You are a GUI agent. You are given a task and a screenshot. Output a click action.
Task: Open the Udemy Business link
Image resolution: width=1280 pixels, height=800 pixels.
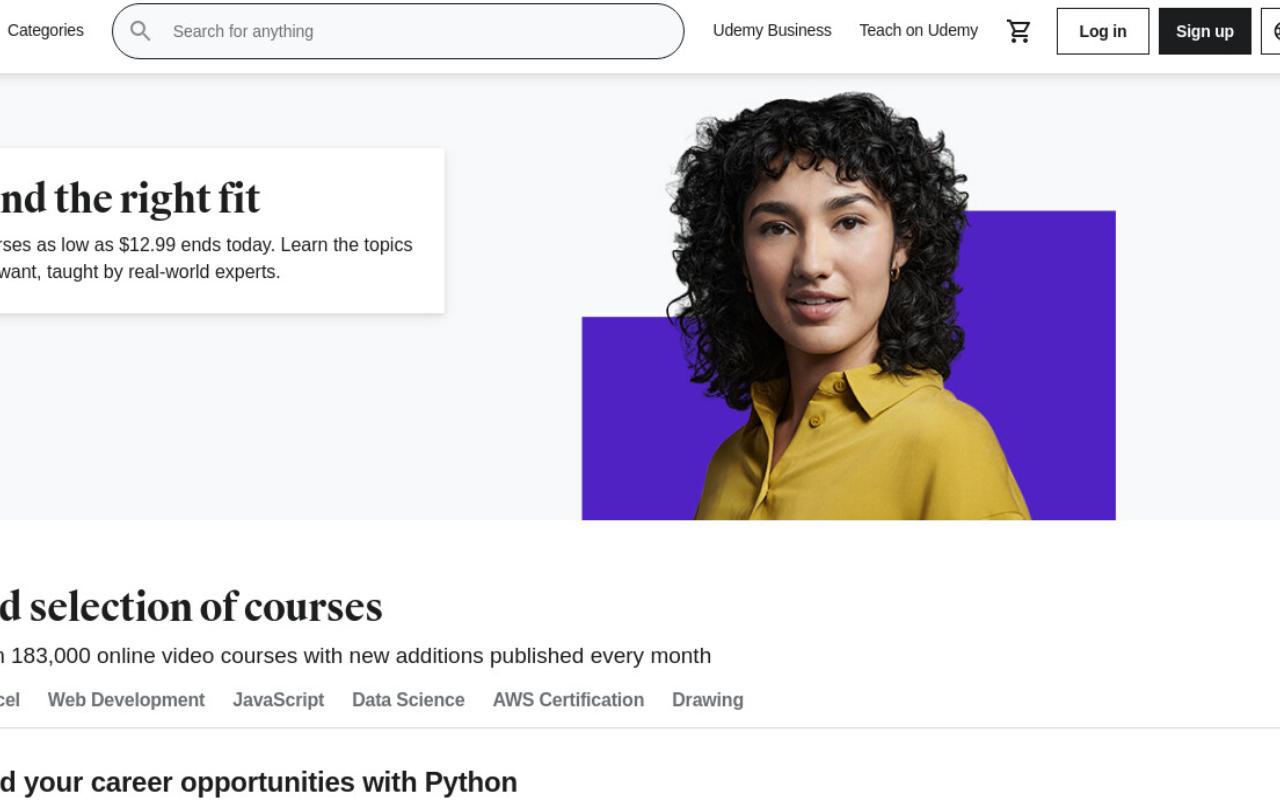coord(772,30)
